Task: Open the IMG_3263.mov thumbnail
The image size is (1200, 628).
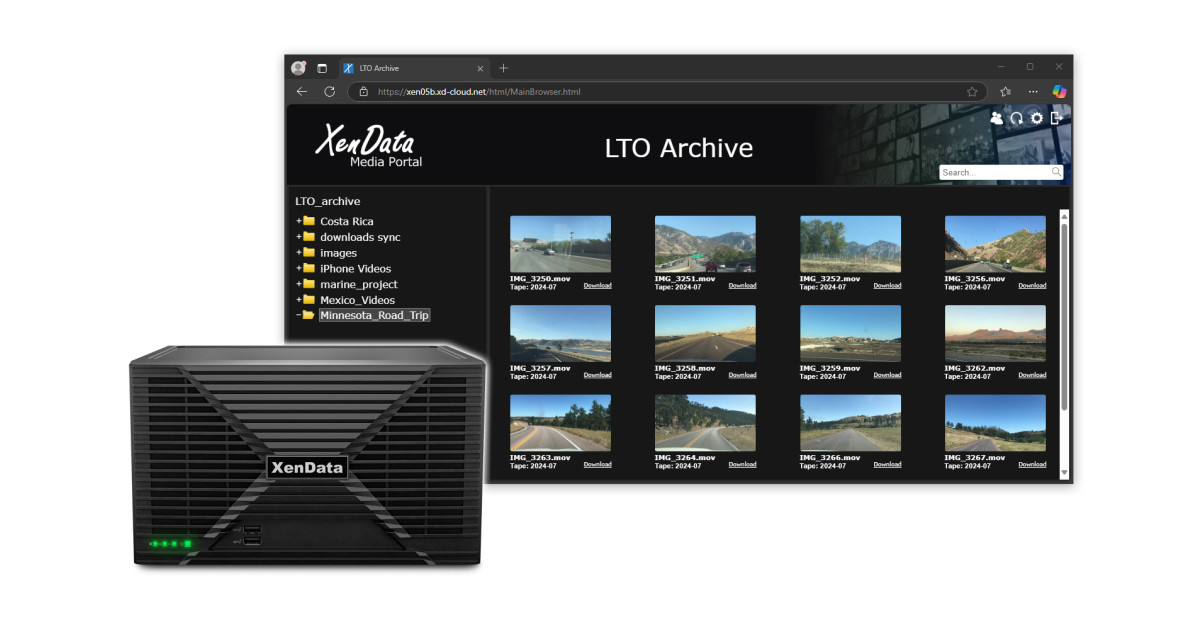Action: tap(560, 423)
